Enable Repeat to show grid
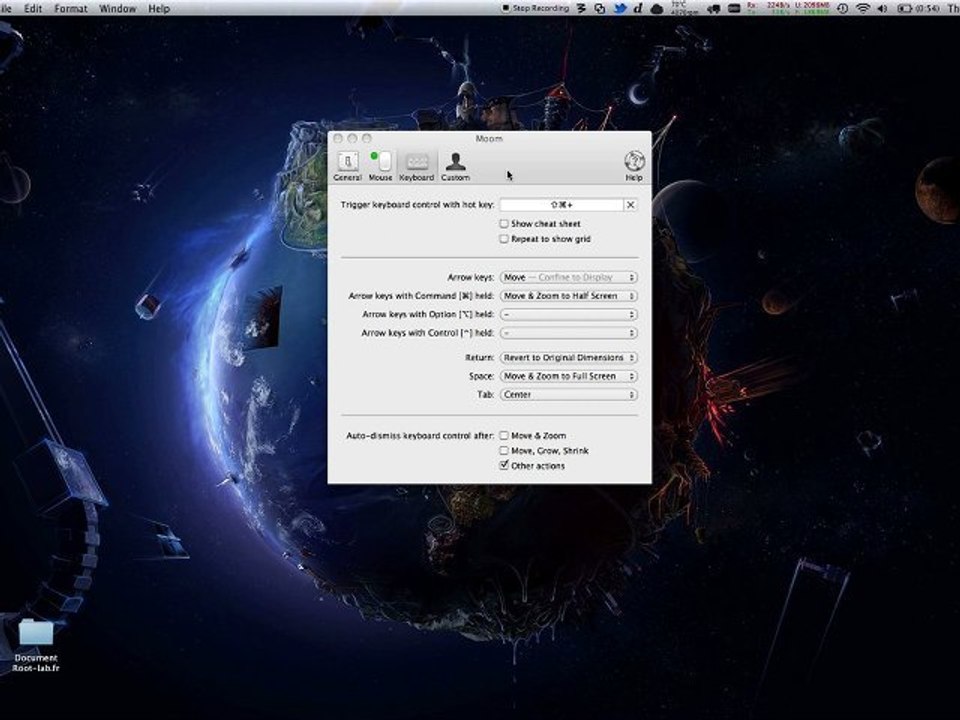The height and width of the screenshot is (720, 960). point(504,239)
